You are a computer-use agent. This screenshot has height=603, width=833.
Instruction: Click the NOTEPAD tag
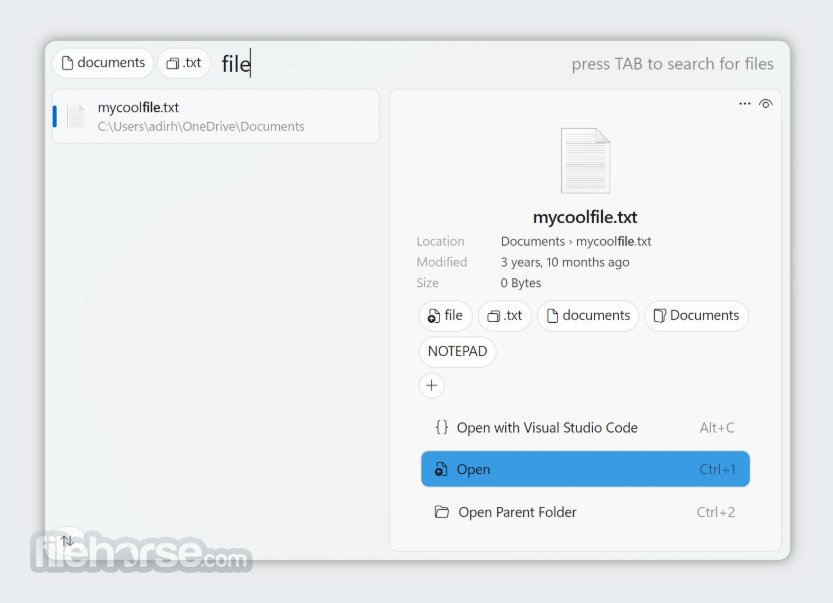click(x=457, y=351)
